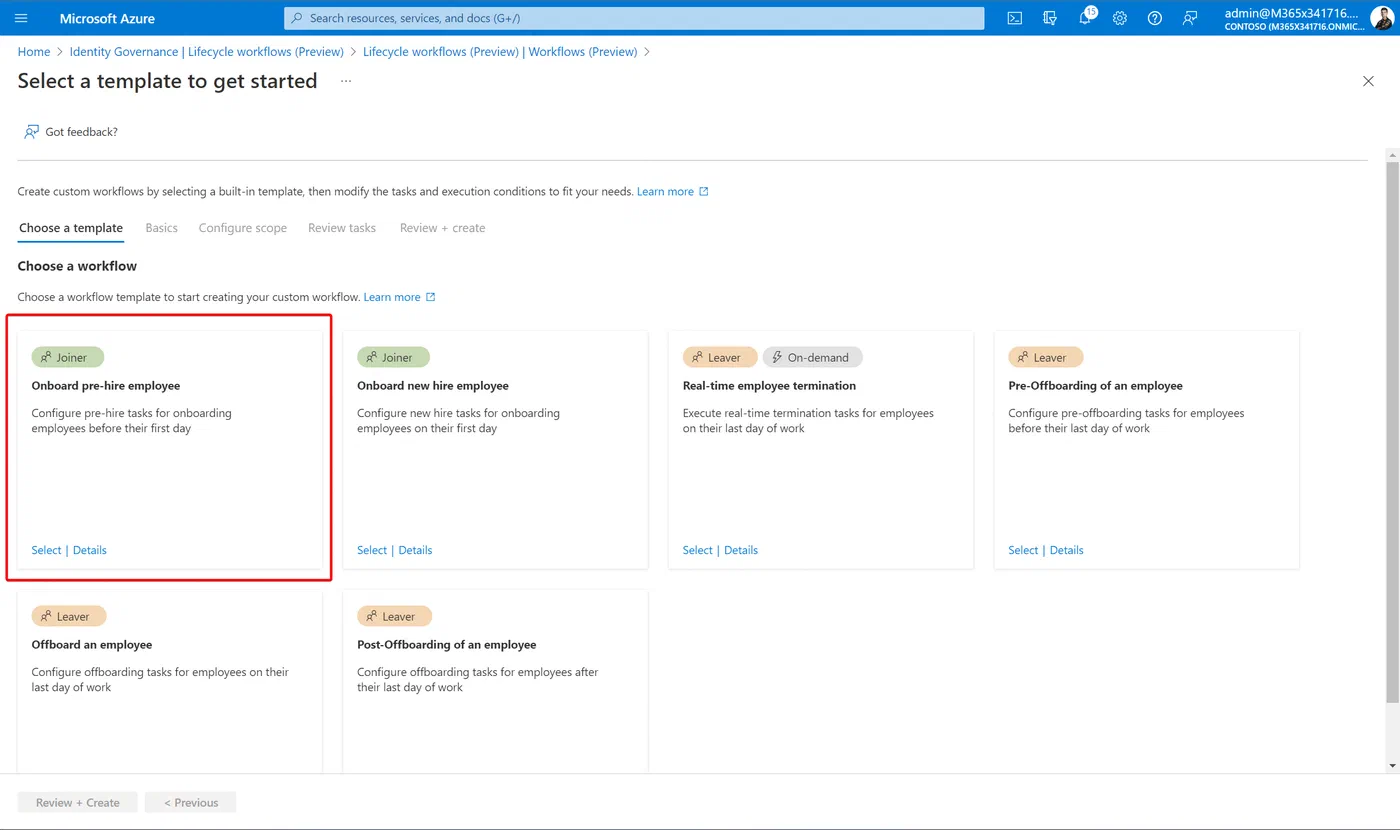Click the external link icon after first Learn more
This screenshot has width=1400, height=830.
(704, 191)
